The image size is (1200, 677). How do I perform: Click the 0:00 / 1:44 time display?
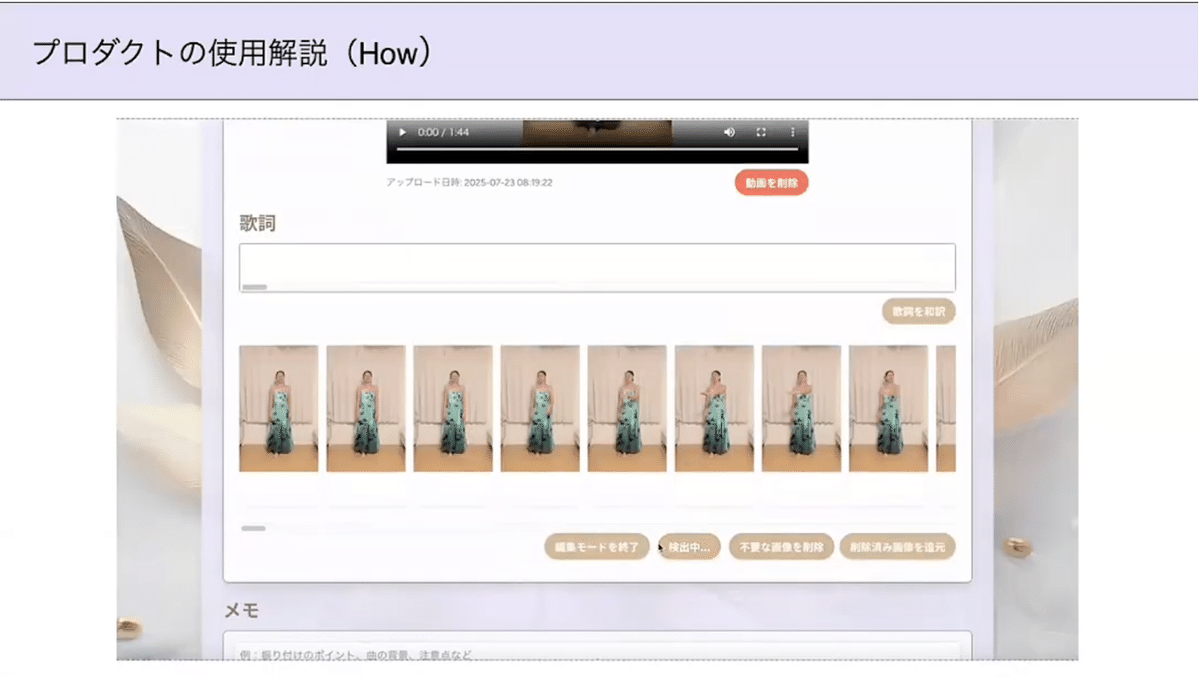coord(443,132)
